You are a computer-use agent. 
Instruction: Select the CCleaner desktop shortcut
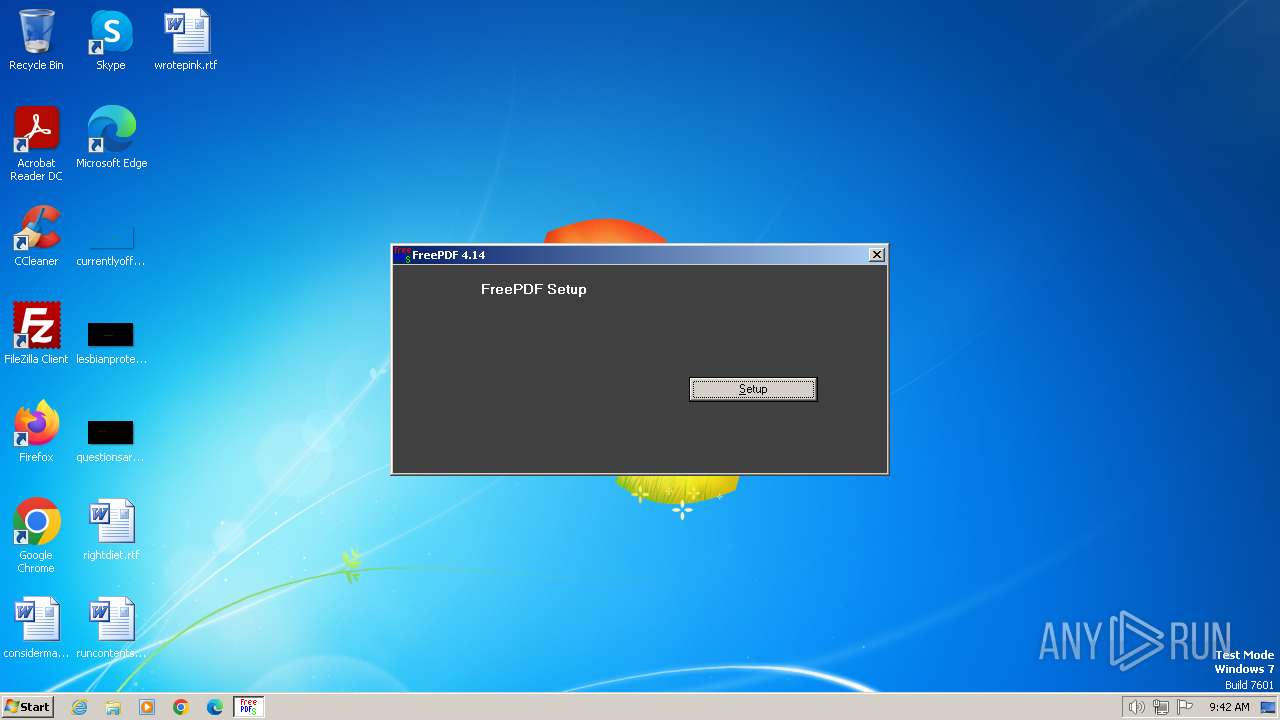point(36,236)
